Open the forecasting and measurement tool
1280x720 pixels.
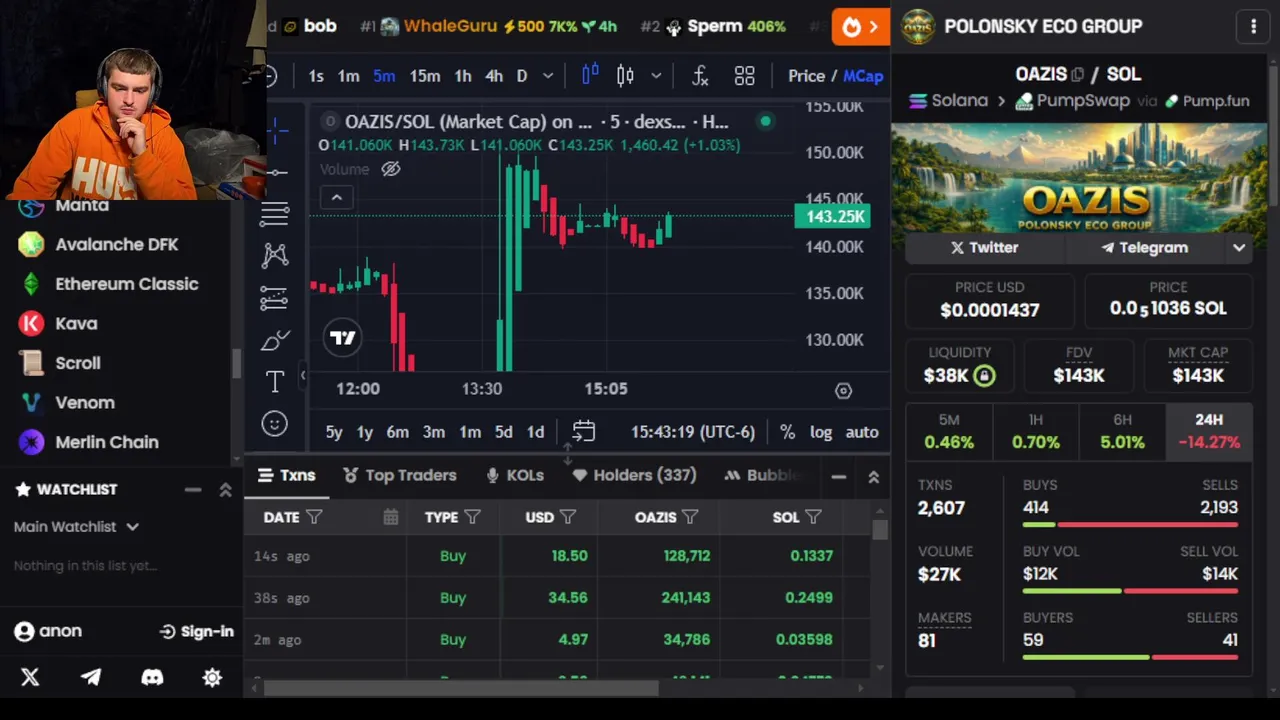click(x=275, y=298)
